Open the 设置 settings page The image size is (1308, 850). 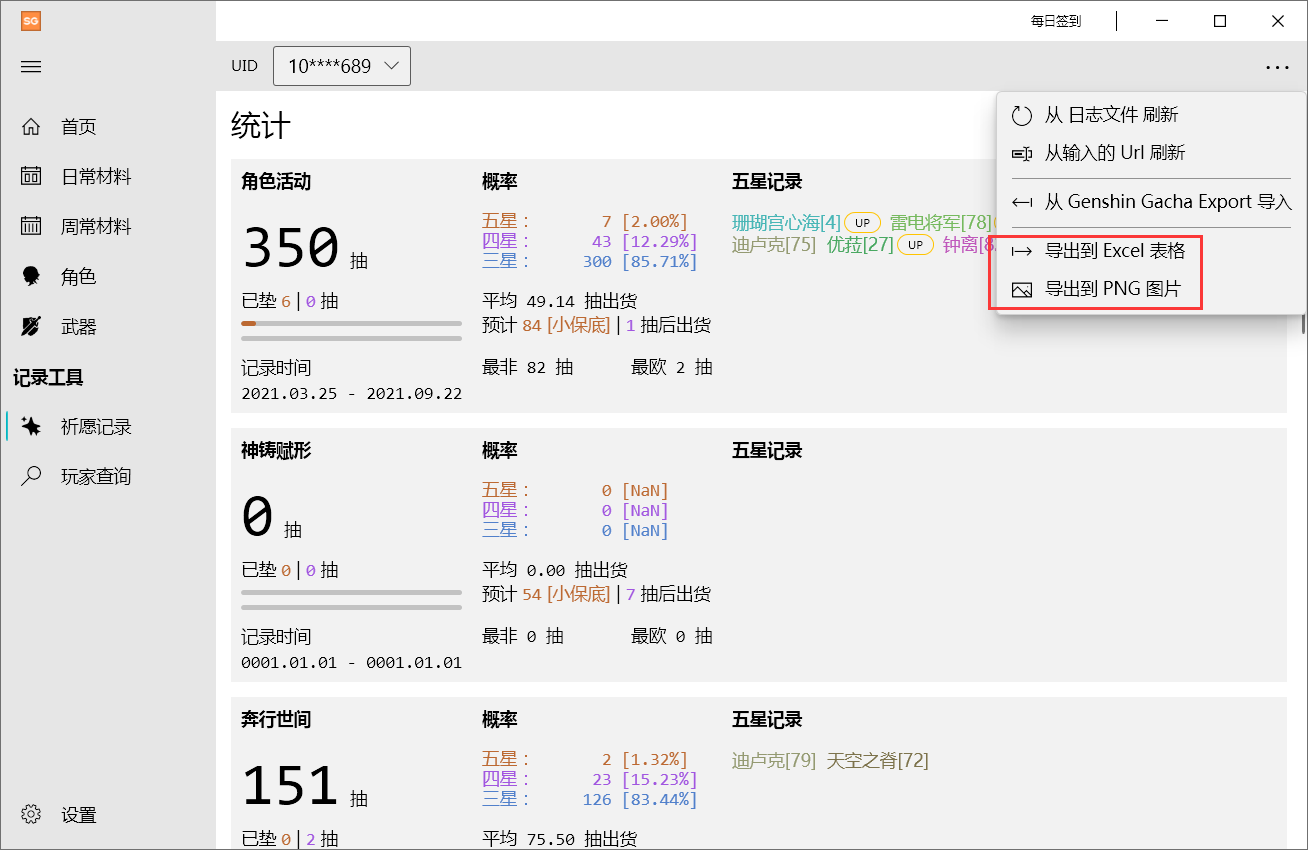(77, 814)
